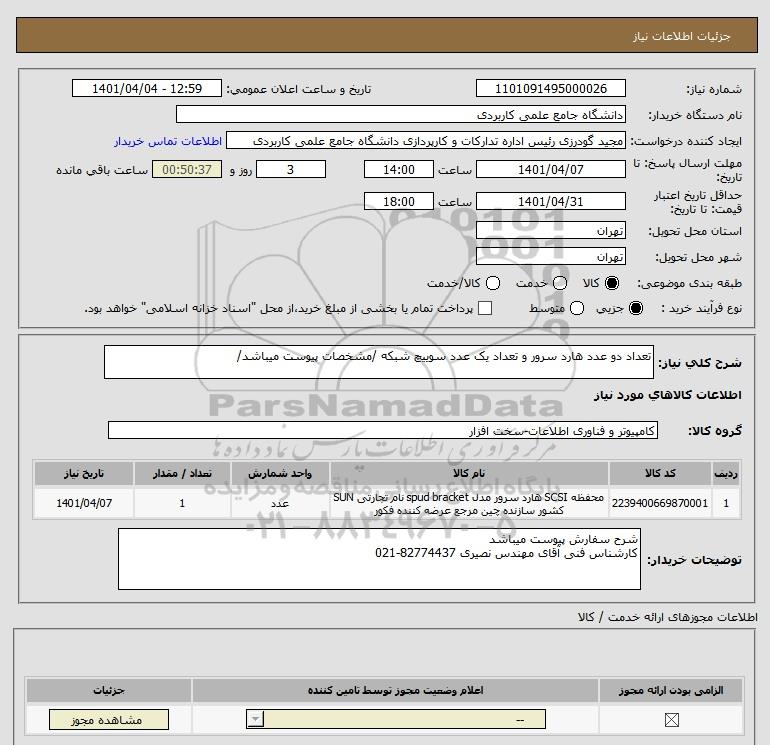770x745 pixels.
Task: Click the delivery province تهران field
Action: tap(550, 230)
